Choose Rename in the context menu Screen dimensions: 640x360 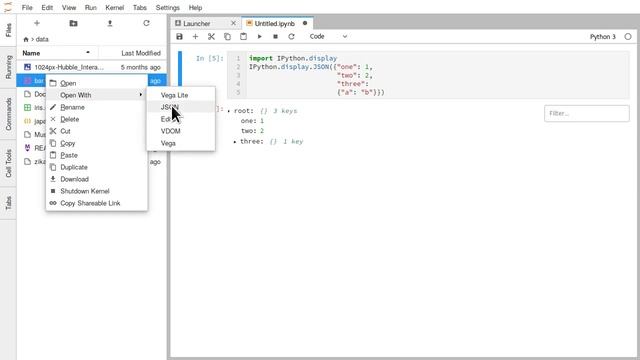(x=97, y=107)
